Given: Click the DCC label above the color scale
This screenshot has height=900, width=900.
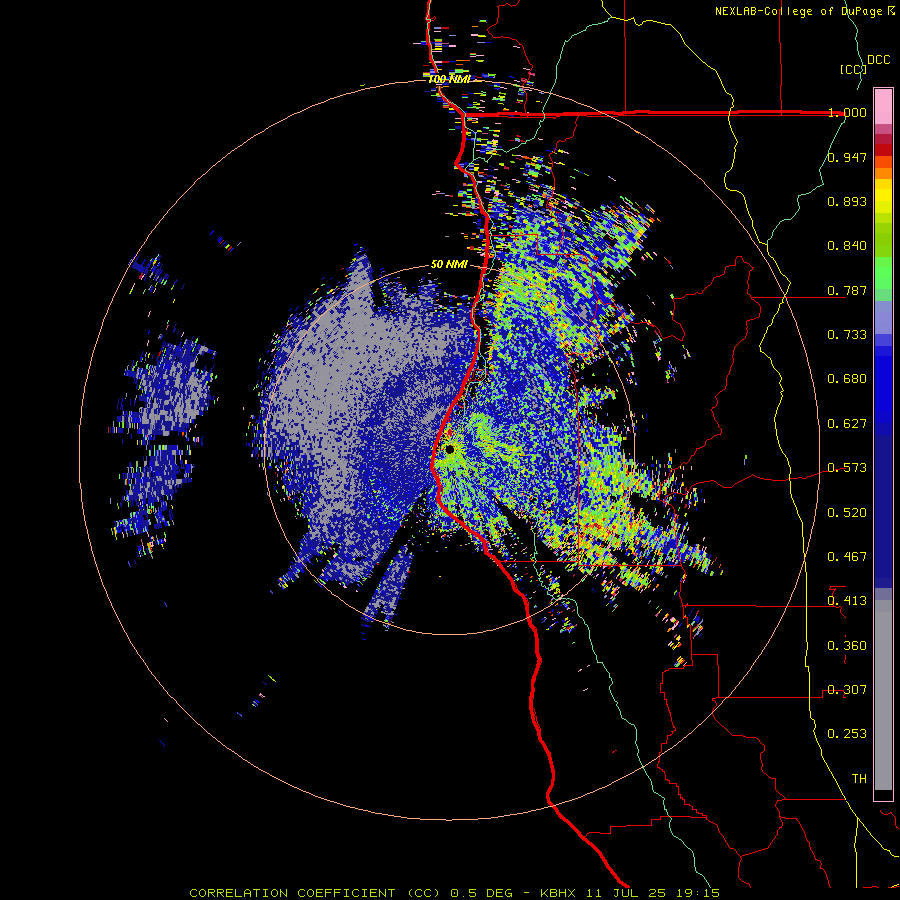Looking at the screenshot, I should 878,60.
